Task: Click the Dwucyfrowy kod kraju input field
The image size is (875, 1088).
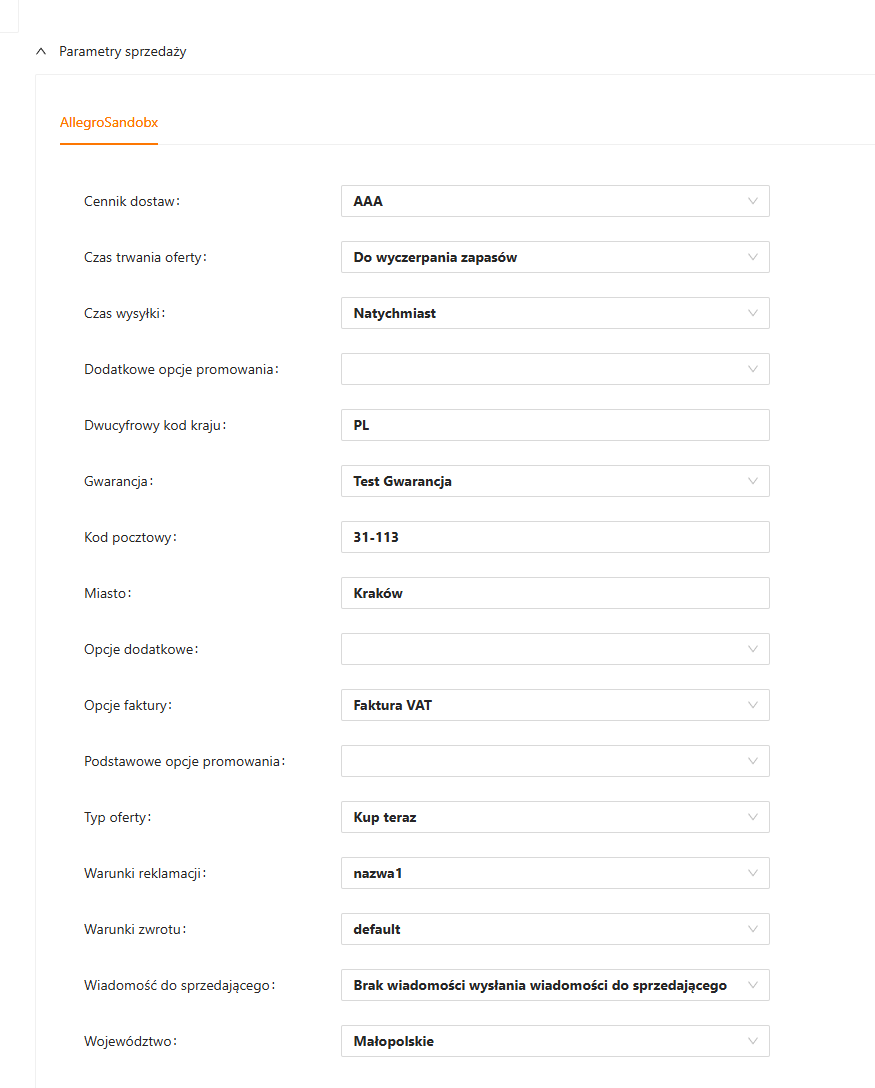Action: [555, 425]
